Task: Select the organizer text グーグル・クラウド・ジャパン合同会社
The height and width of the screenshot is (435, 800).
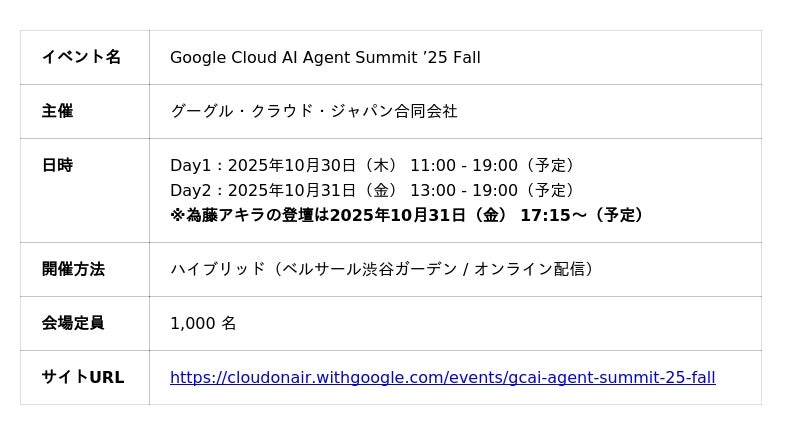Action: click(x=313, y=111)
